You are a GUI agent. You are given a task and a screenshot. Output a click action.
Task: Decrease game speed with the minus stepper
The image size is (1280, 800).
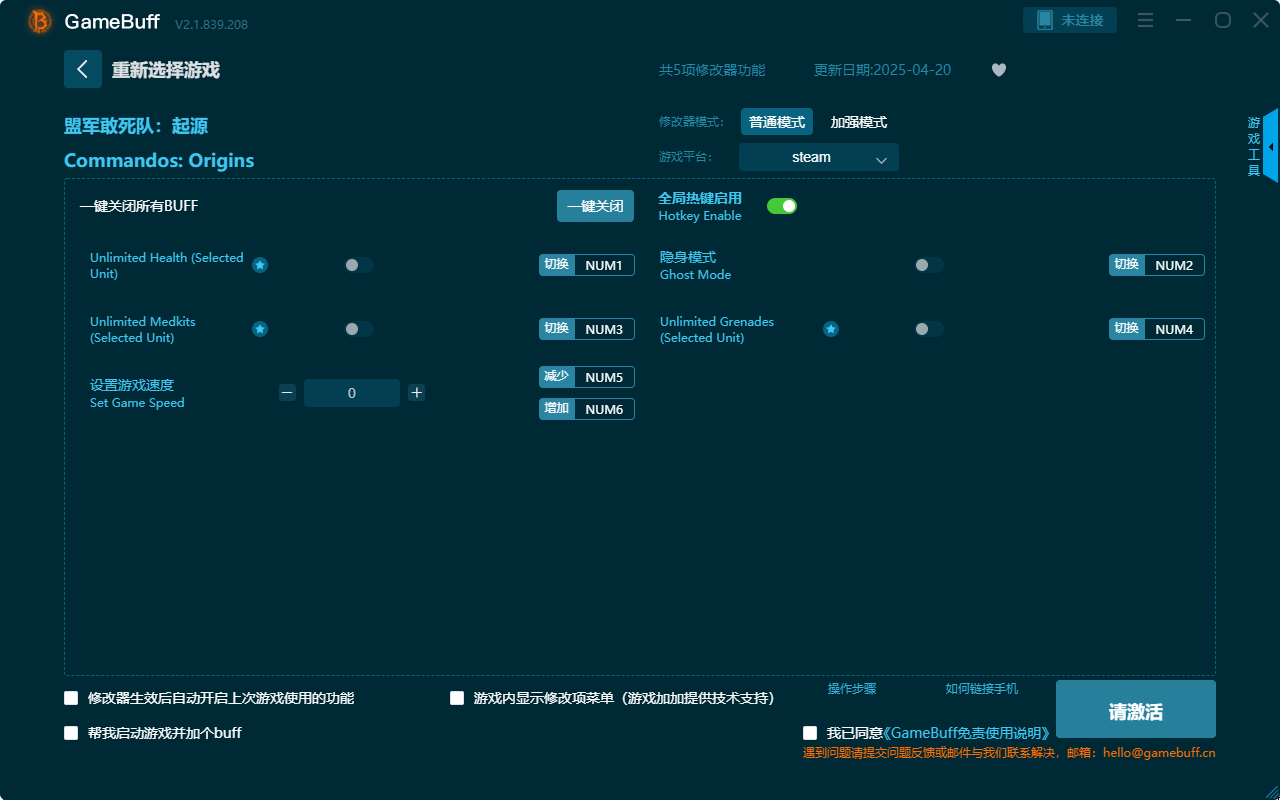(287, 393)
